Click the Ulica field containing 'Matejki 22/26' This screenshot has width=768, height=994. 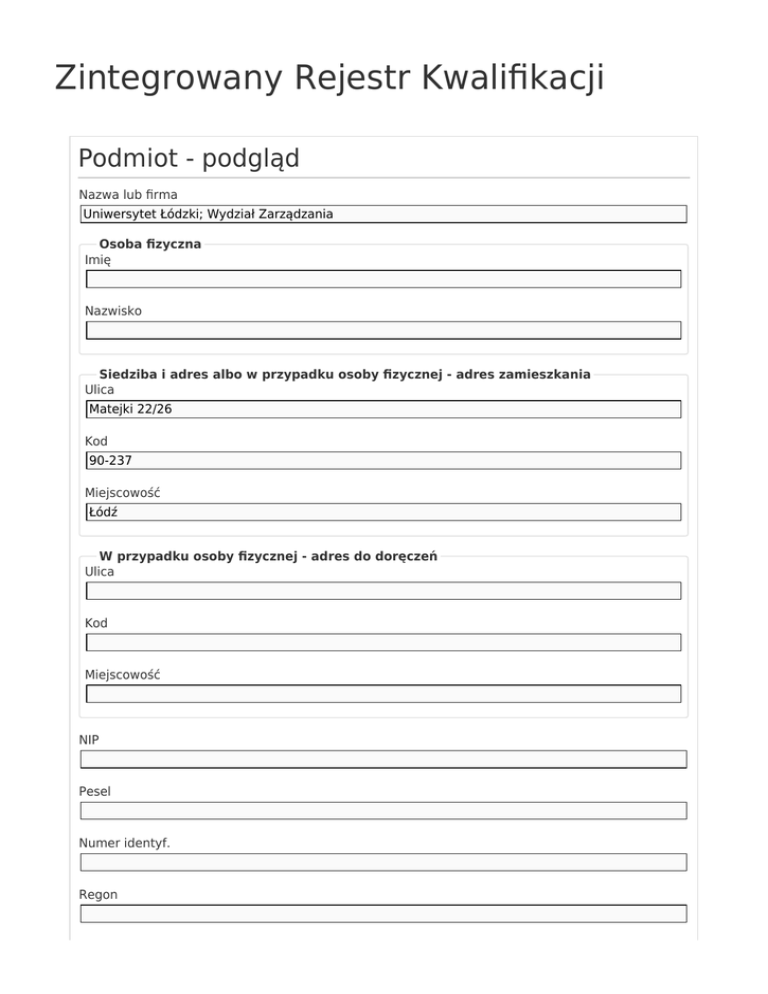(383, 409)
